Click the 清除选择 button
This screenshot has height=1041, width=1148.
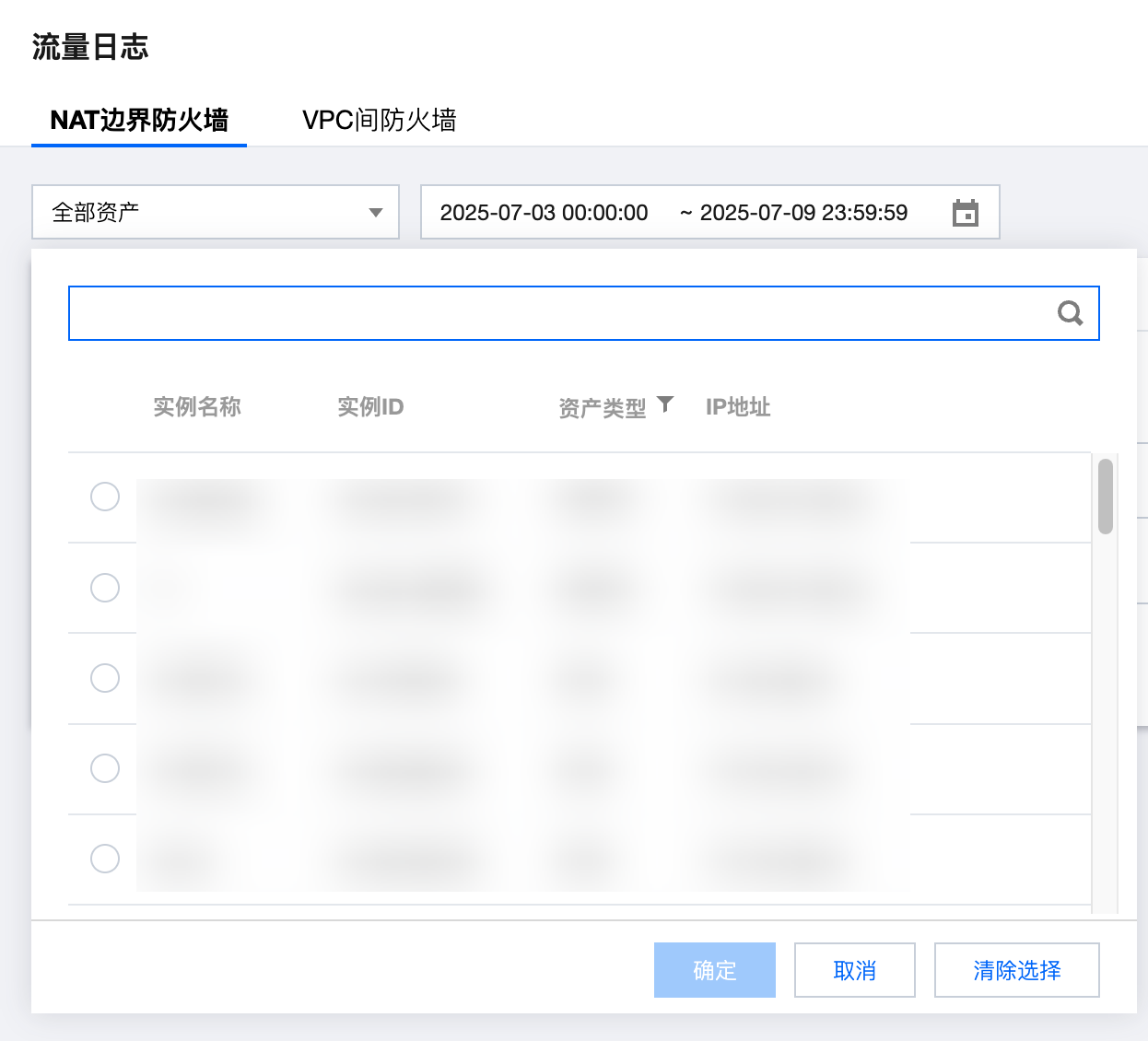1016,970
